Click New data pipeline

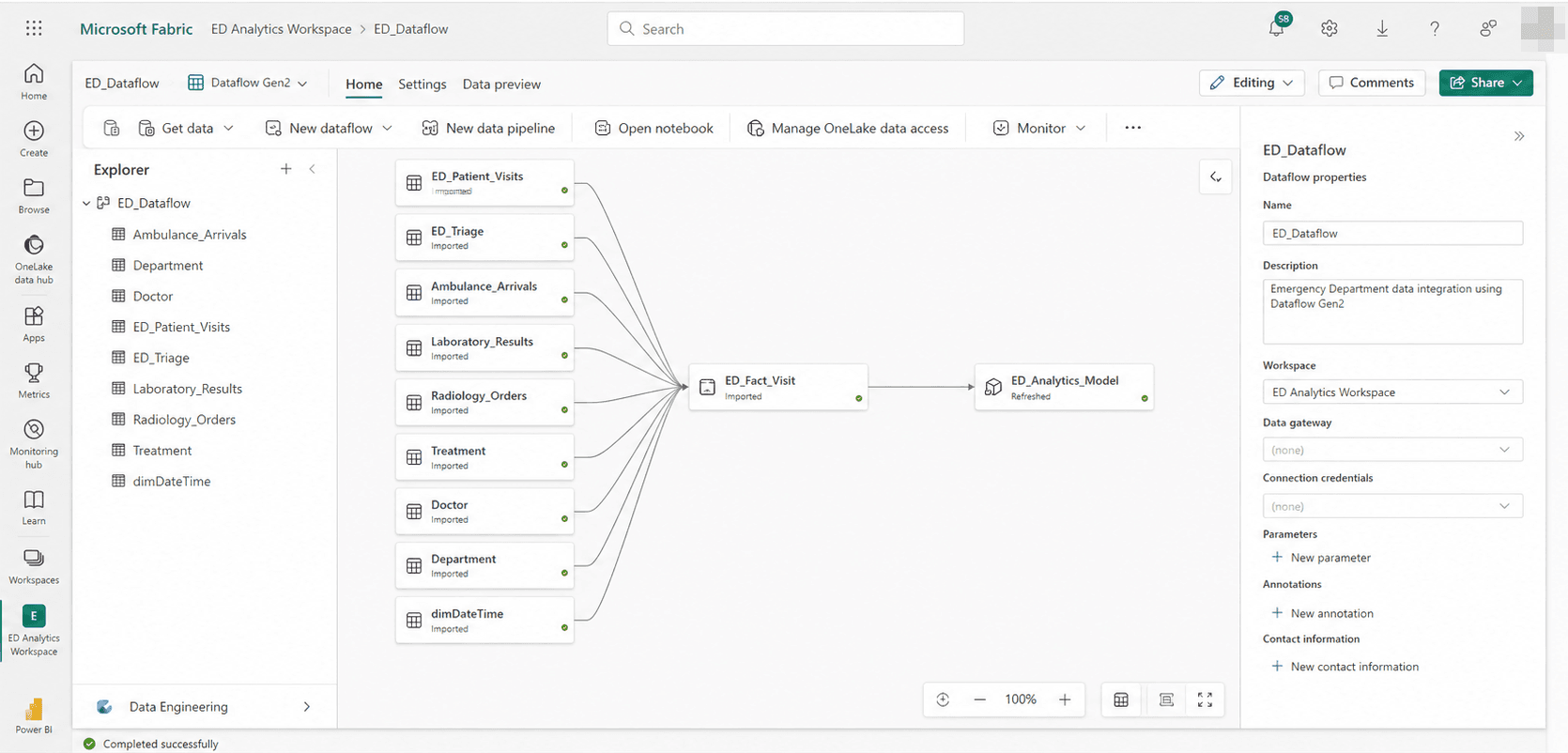pos(488,128)
